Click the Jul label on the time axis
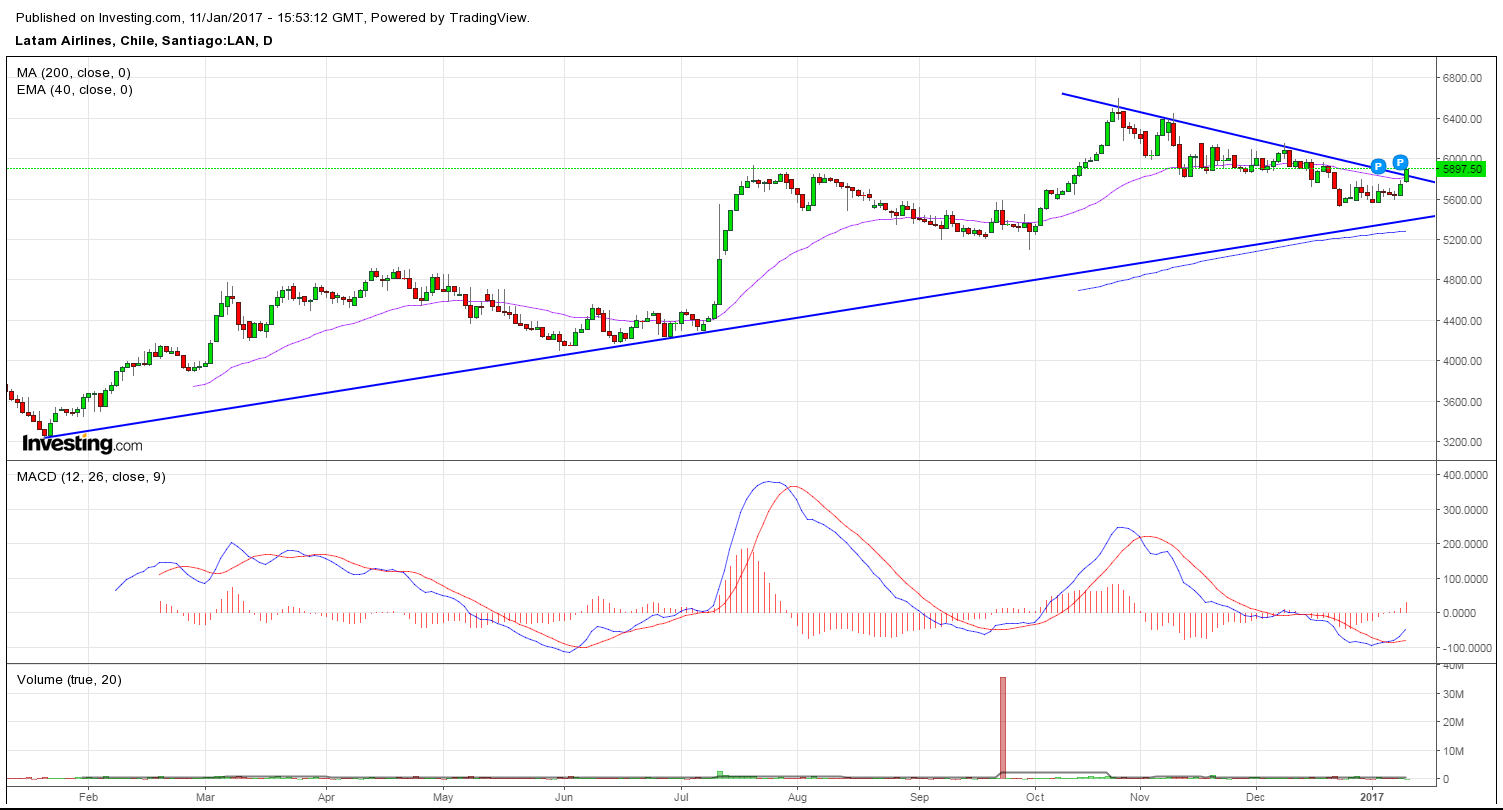The height and width of the screenshot is (810, 1503). 682,798
